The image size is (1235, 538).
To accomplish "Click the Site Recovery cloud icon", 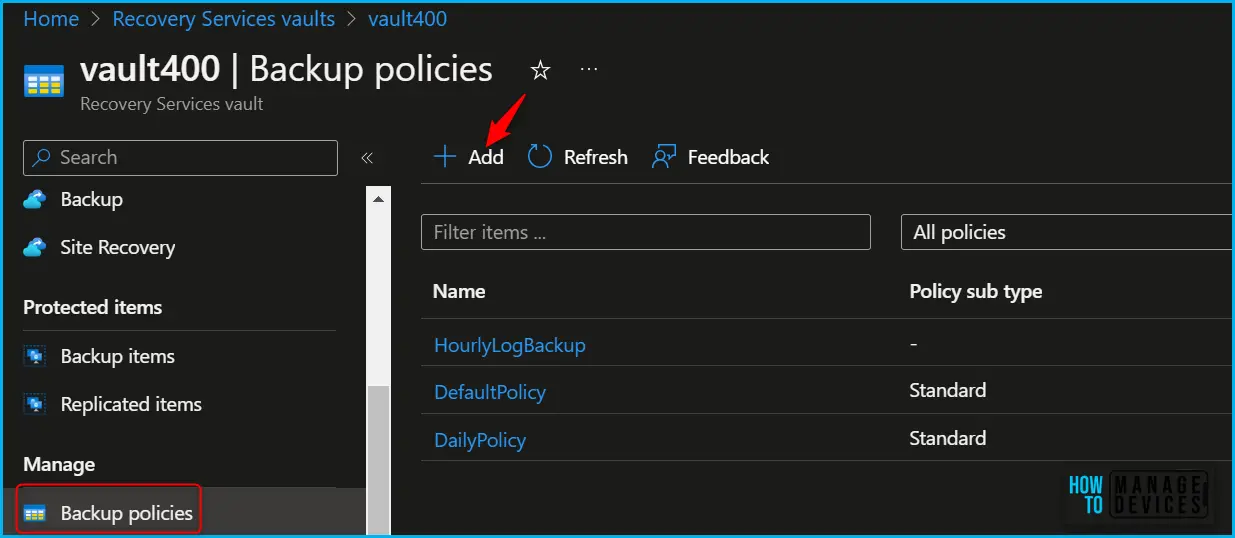I will coord(35,247).
